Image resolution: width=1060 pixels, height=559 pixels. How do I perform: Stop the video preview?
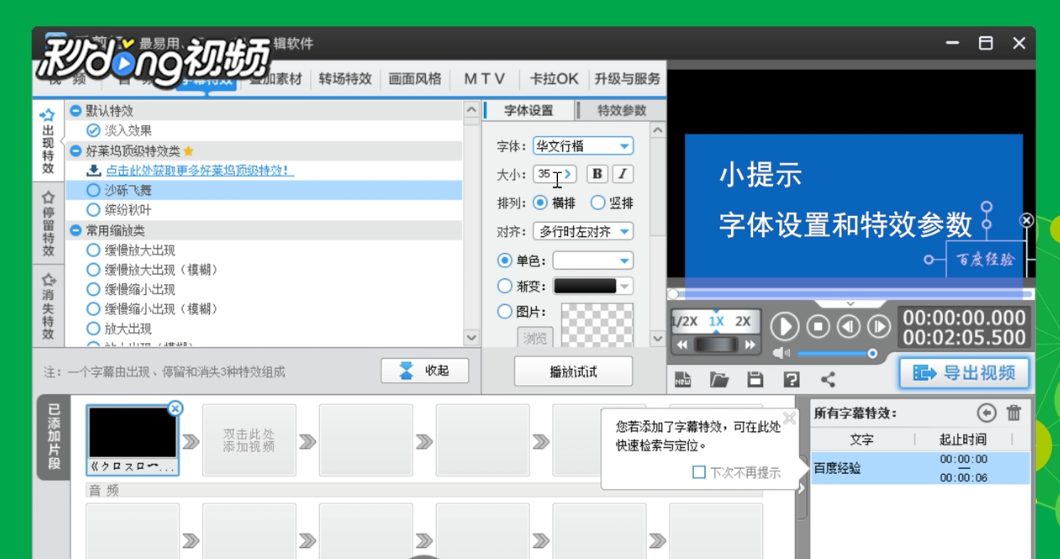tap(818, 327)
